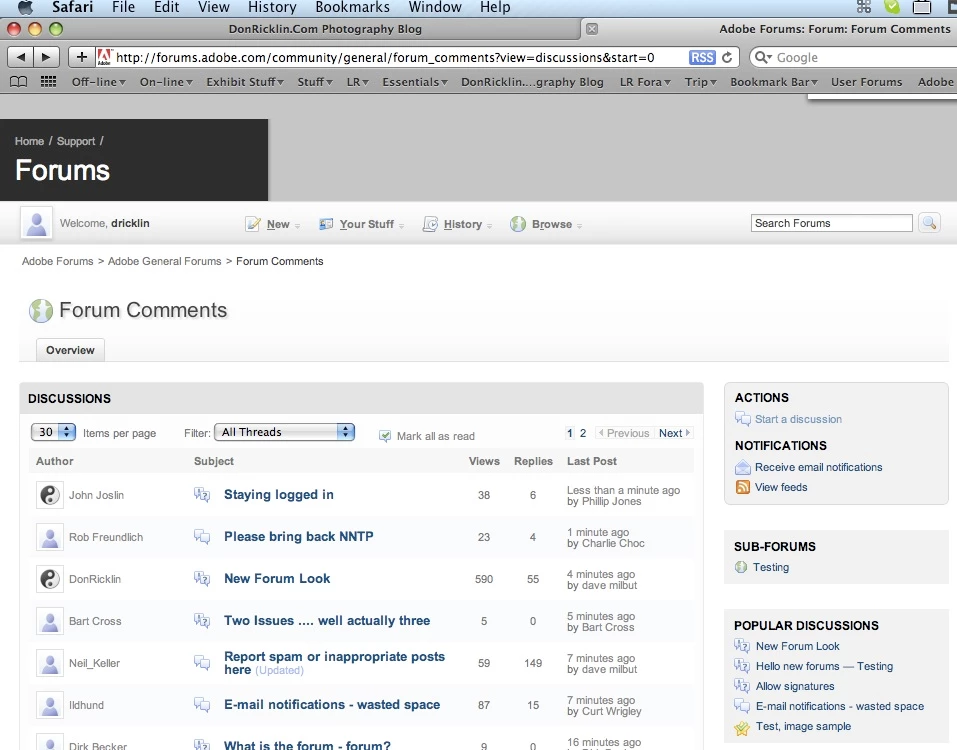Open E-mail notifications - wasted space thread

coord(332,704)
